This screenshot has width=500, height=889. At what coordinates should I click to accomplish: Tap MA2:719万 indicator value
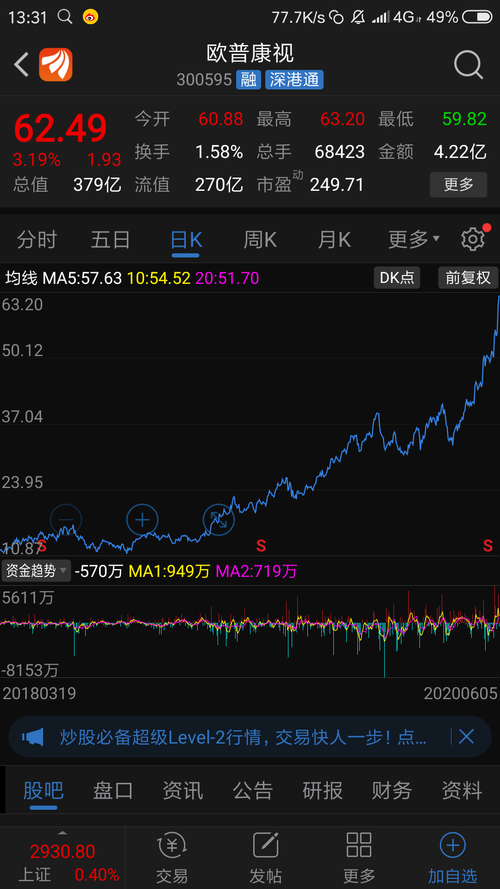256,571
